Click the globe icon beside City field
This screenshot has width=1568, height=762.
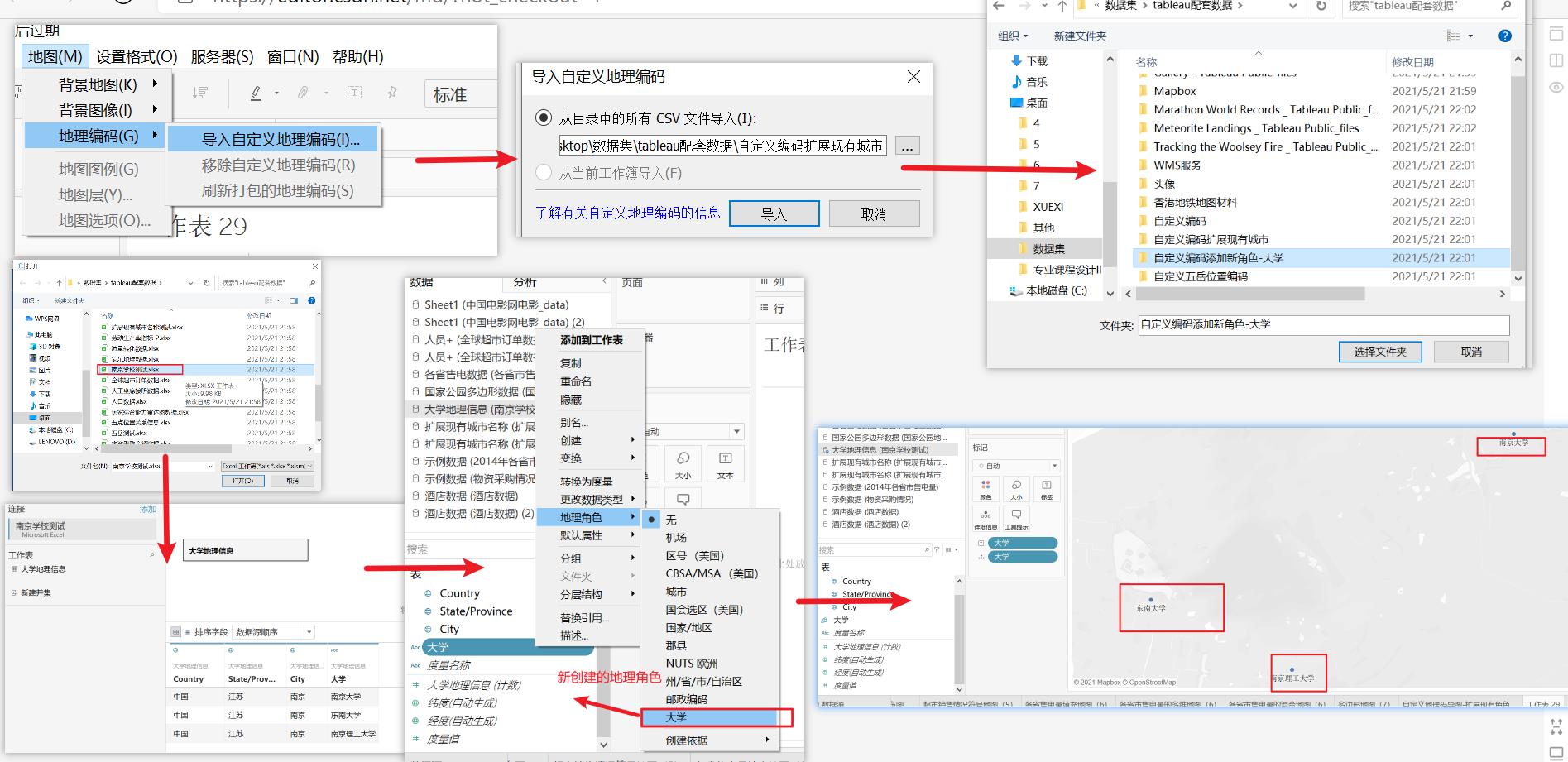pyautogui.click(x=428, y=629)
